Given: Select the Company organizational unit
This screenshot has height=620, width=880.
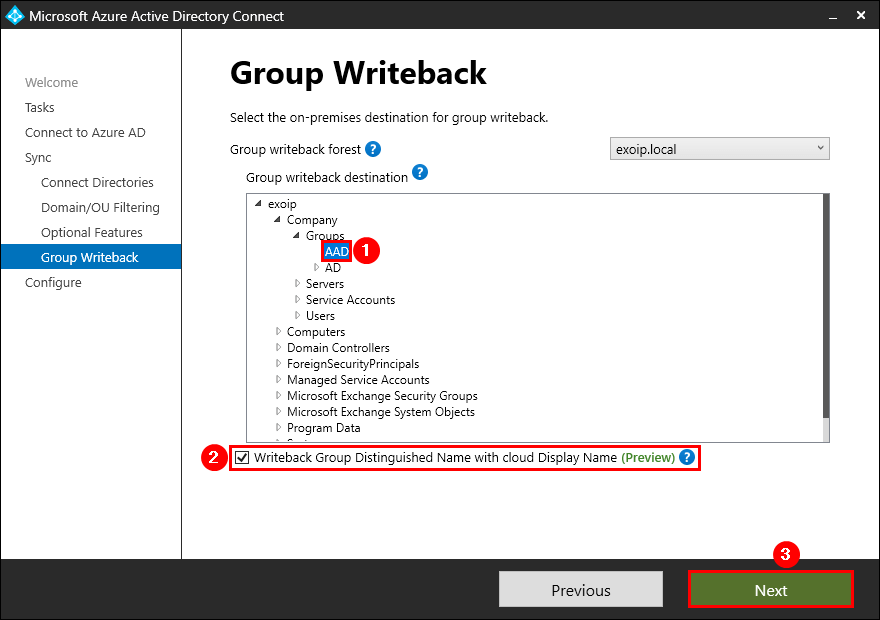Looking at the screenshot, I should [x=312, y=220].
